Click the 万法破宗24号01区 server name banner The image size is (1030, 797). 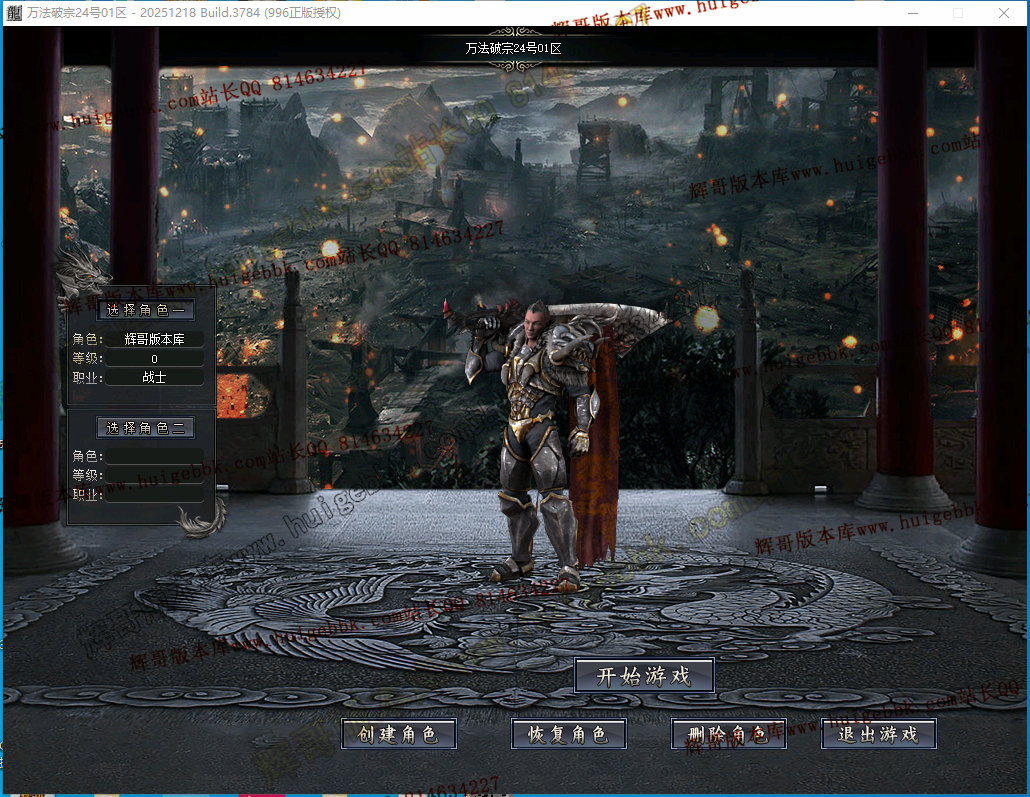point(519,48)
